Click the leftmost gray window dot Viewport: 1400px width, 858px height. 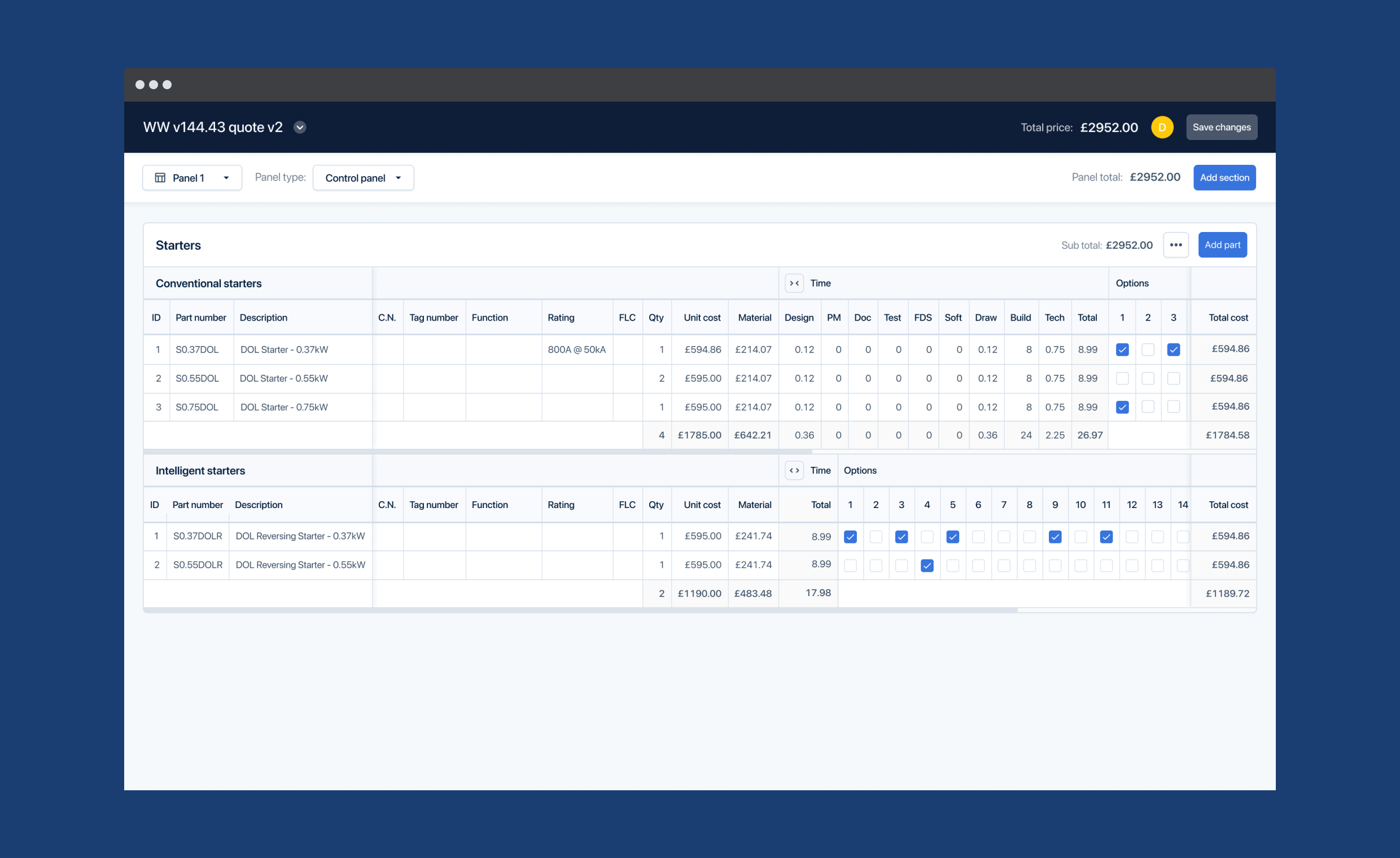pos(140,85)
